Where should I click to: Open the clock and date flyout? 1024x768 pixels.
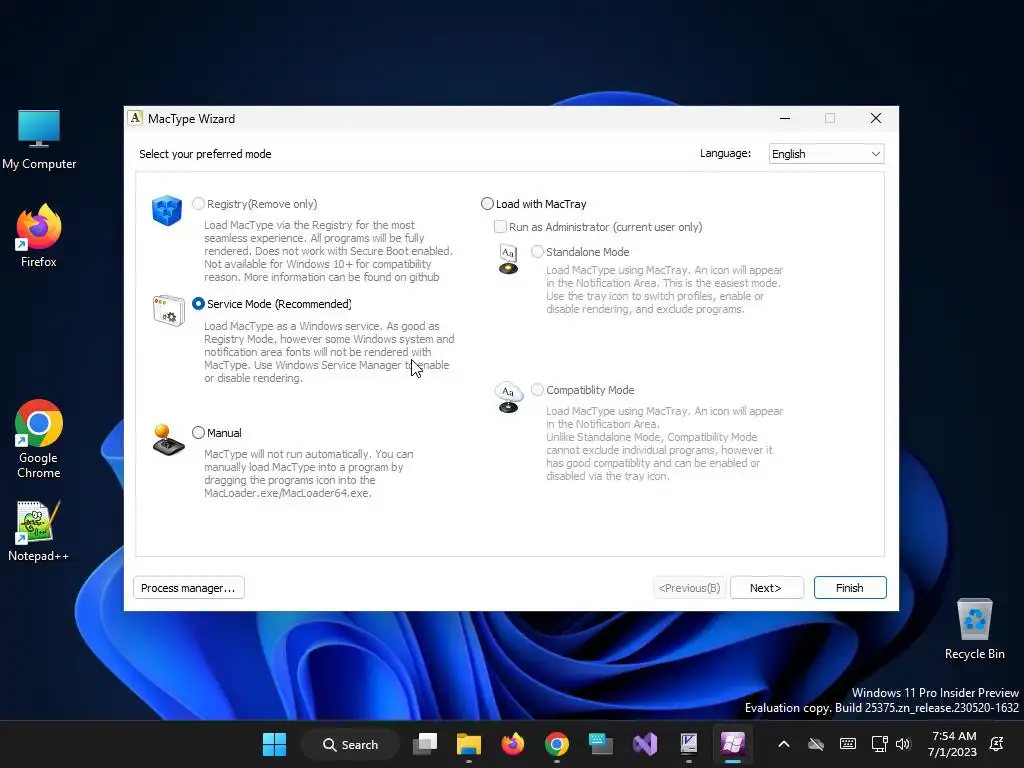[953, 744]
